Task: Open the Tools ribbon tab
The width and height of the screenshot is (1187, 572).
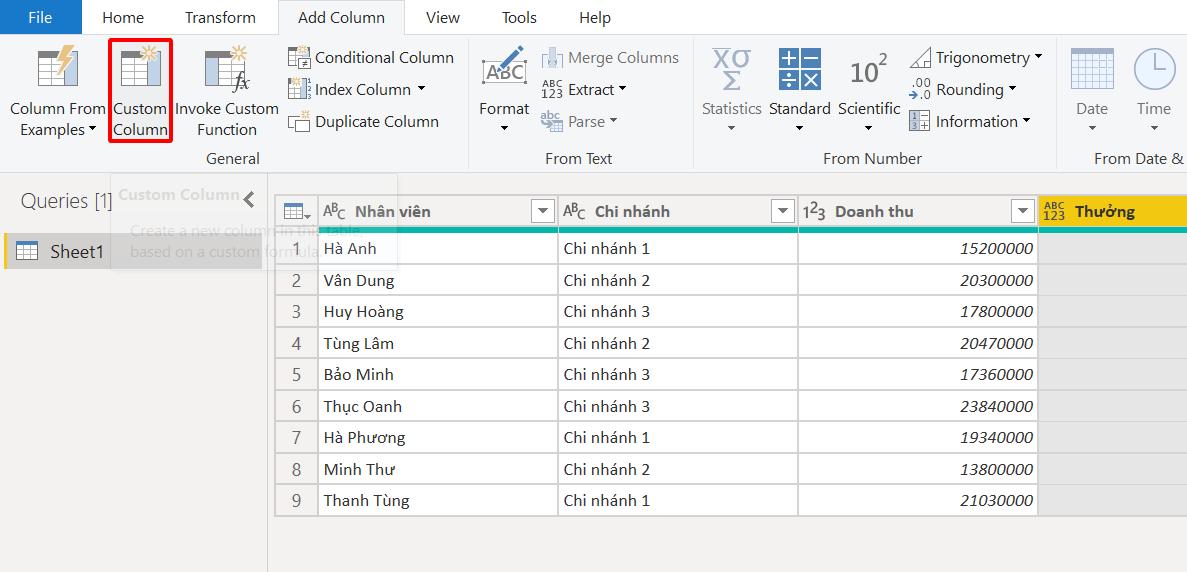Action: point(519,17)
